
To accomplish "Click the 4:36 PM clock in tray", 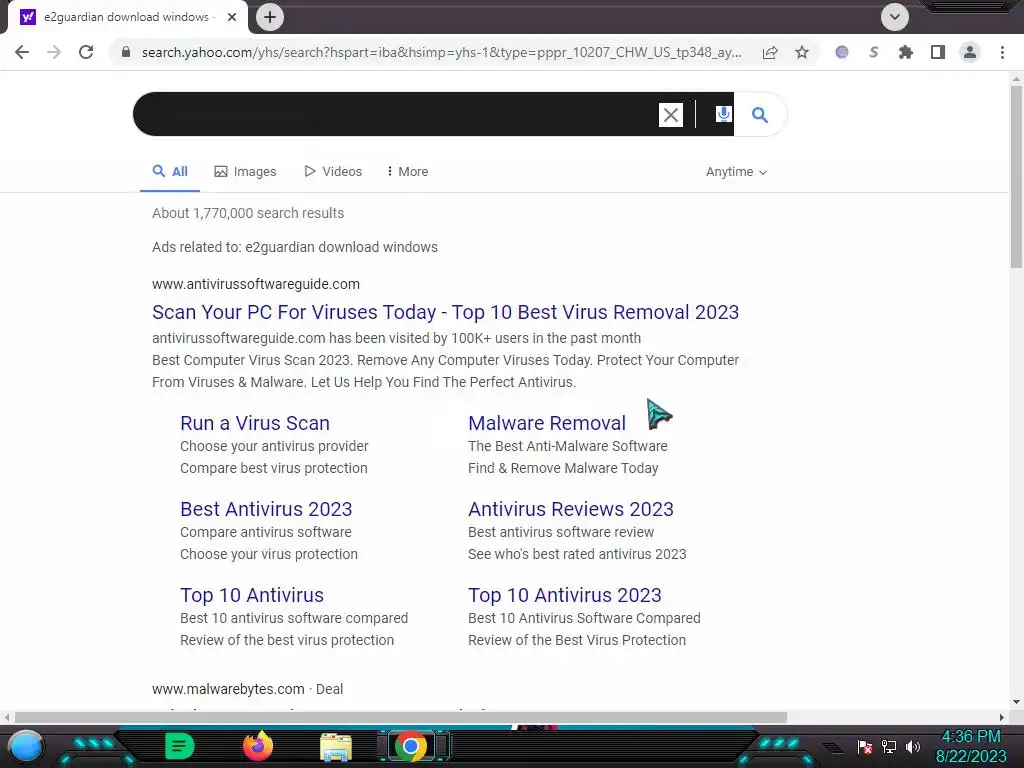I will 970,737.
